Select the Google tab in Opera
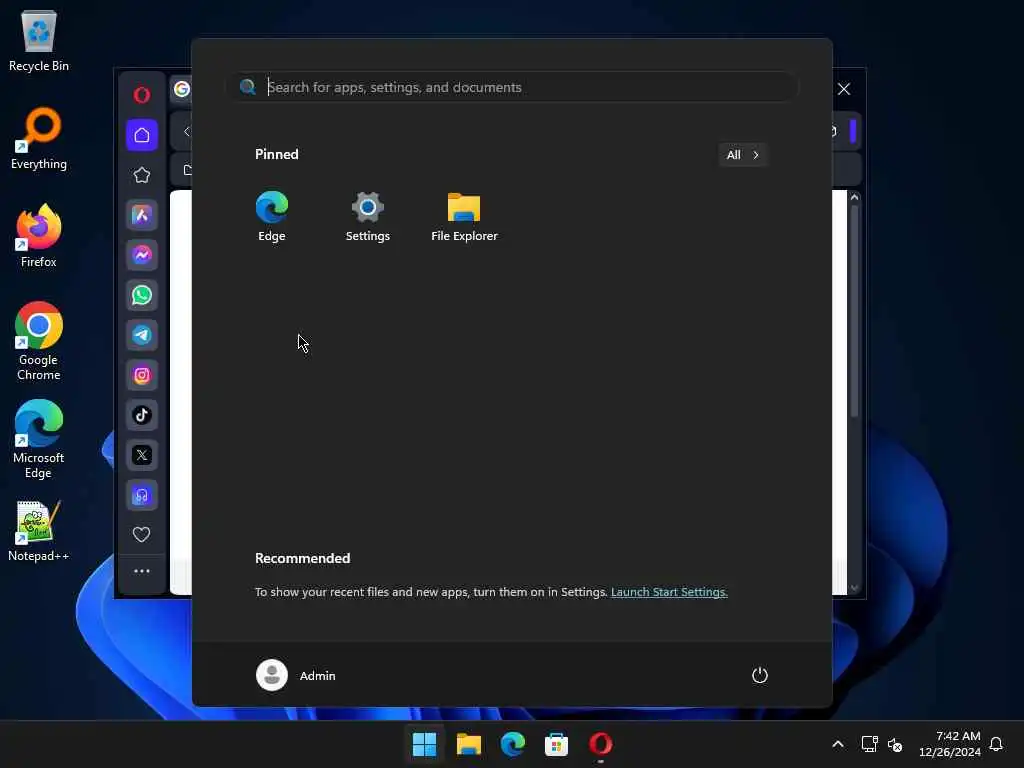 (x=182, y=89)
